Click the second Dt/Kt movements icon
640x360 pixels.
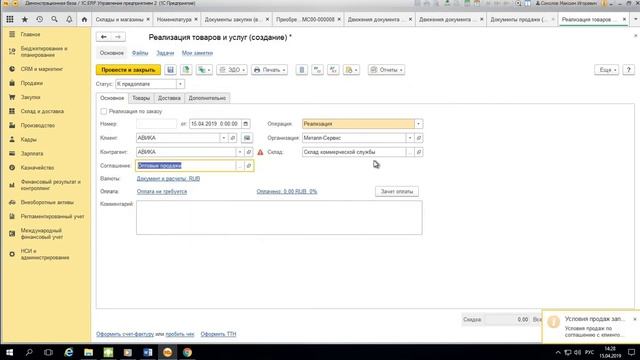click(333, 70)
